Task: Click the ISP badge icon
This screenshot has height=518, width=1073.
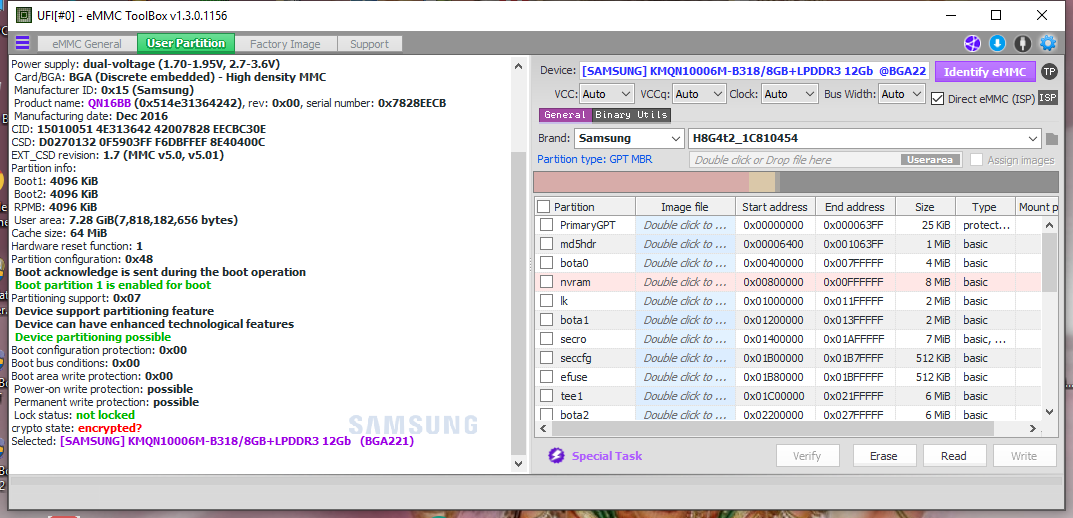Action: [x=1048, y=98]
